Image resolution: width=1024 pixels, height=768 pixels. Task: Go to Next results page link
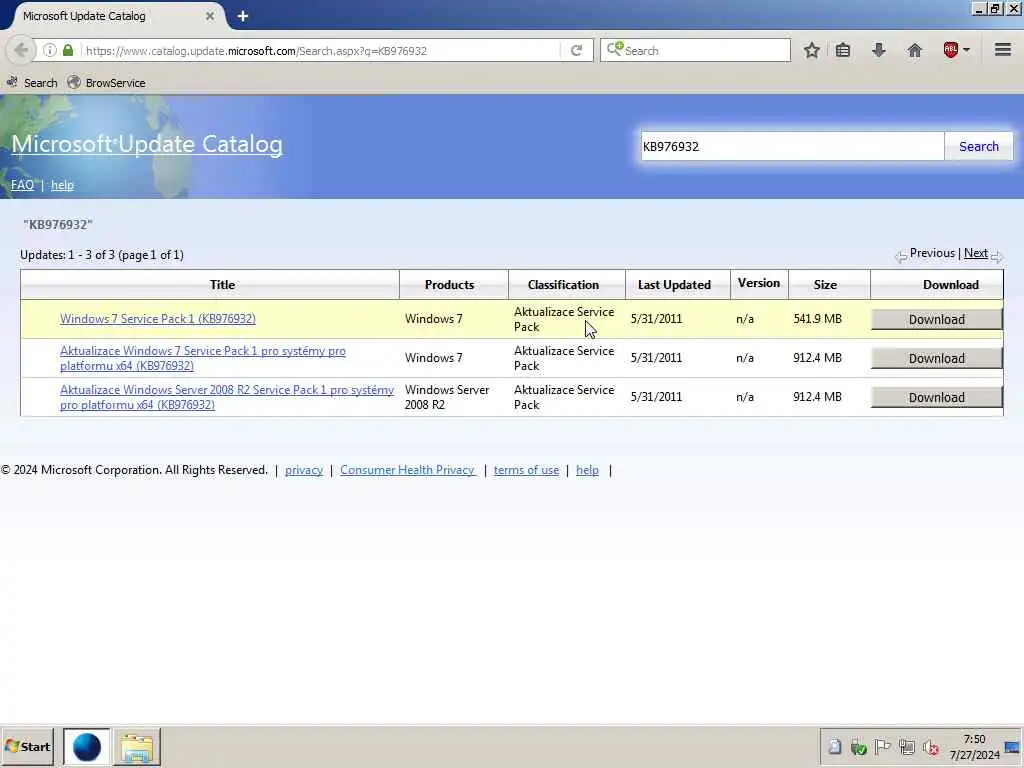tap(976, 253)
